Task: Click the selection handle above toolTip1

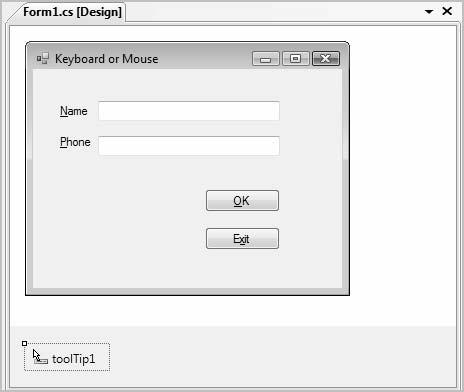Action: point(24,343)
